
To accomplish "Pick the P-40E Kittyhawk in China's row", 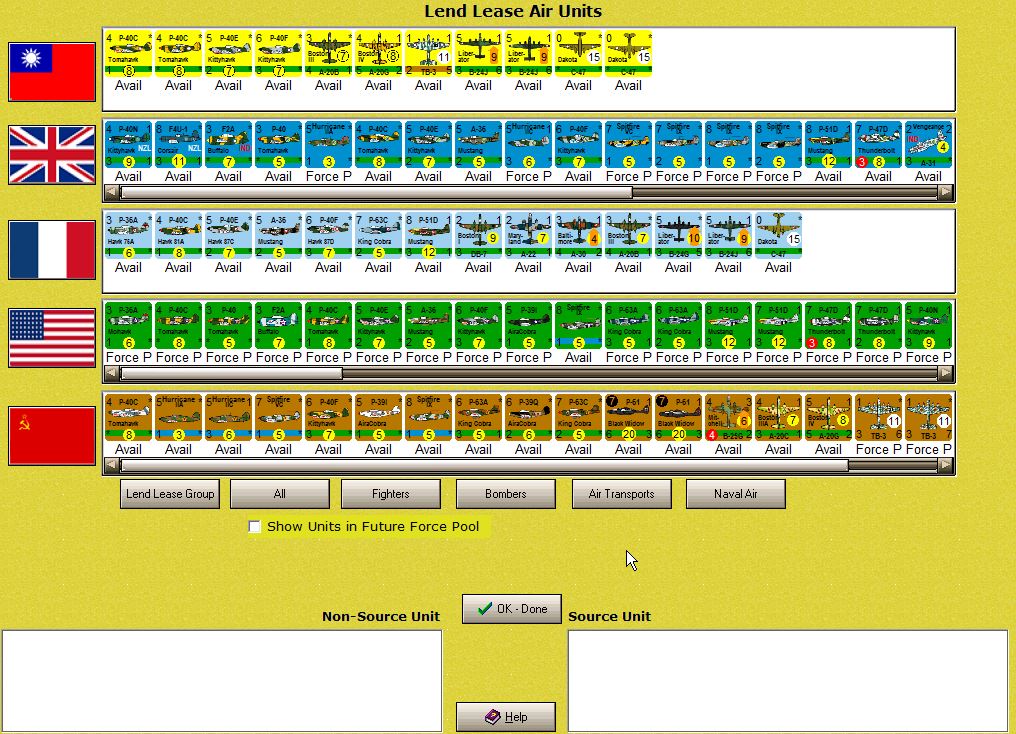I will [x=228, y=54].
